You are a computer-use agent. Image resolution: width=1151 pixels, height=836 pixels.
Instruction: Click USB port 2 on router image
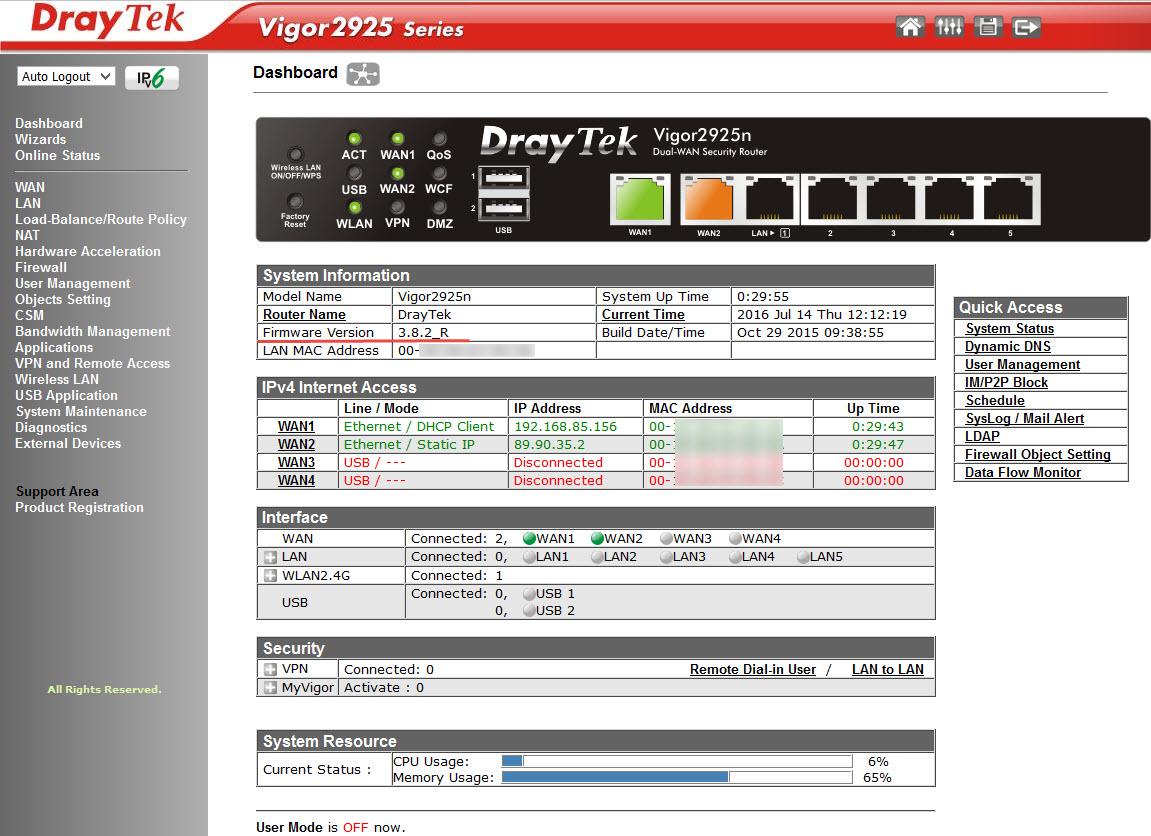click(x=504, y=208)
